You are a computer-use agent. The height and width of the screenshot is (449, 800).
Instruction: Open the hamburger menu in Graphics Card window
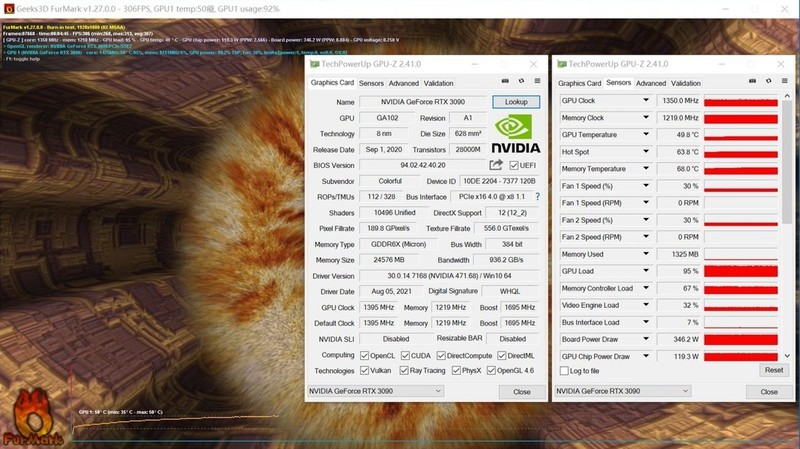(x=537, y=81)
